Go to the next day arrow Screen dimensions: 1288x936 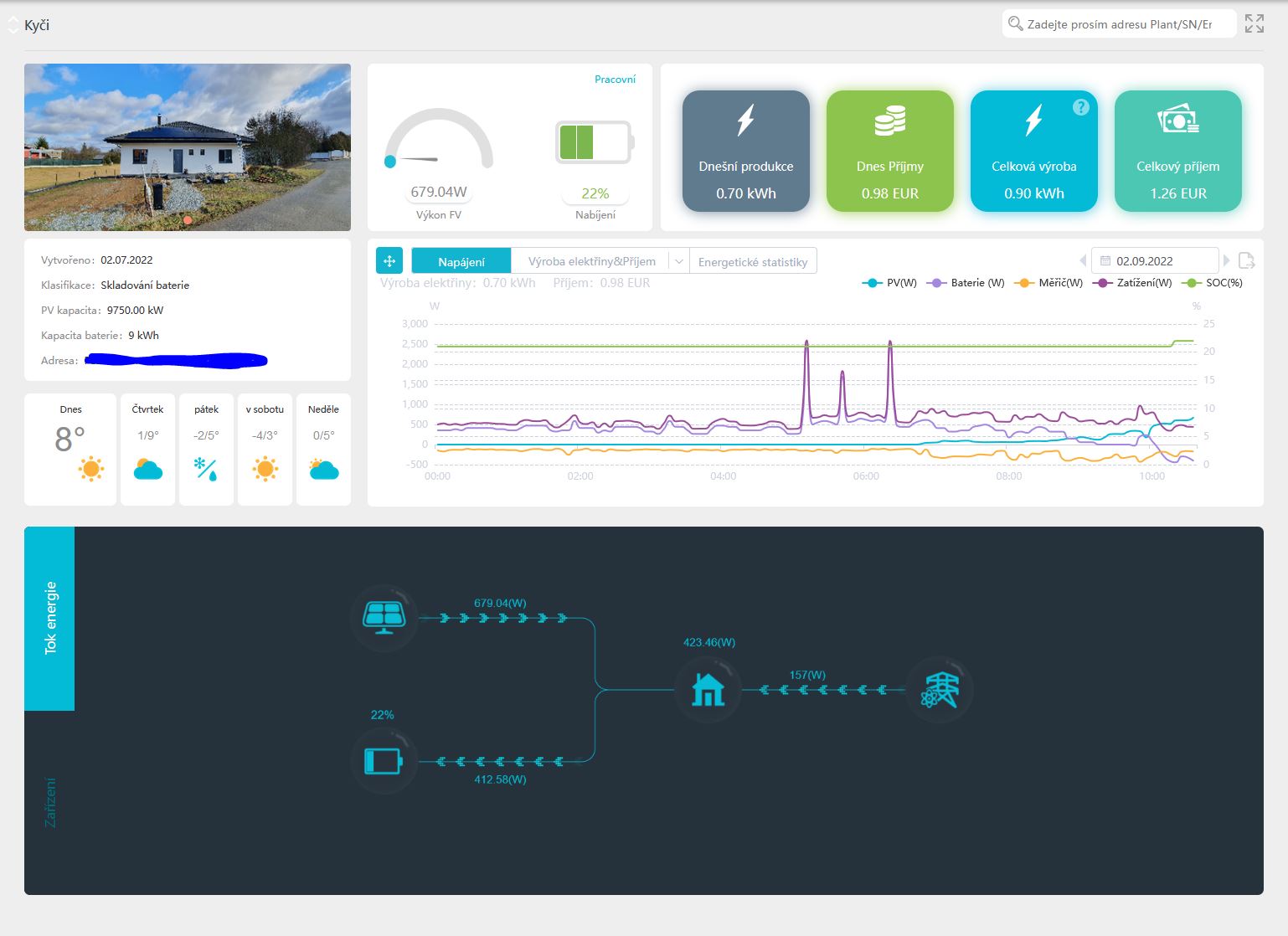(1227, 260)
